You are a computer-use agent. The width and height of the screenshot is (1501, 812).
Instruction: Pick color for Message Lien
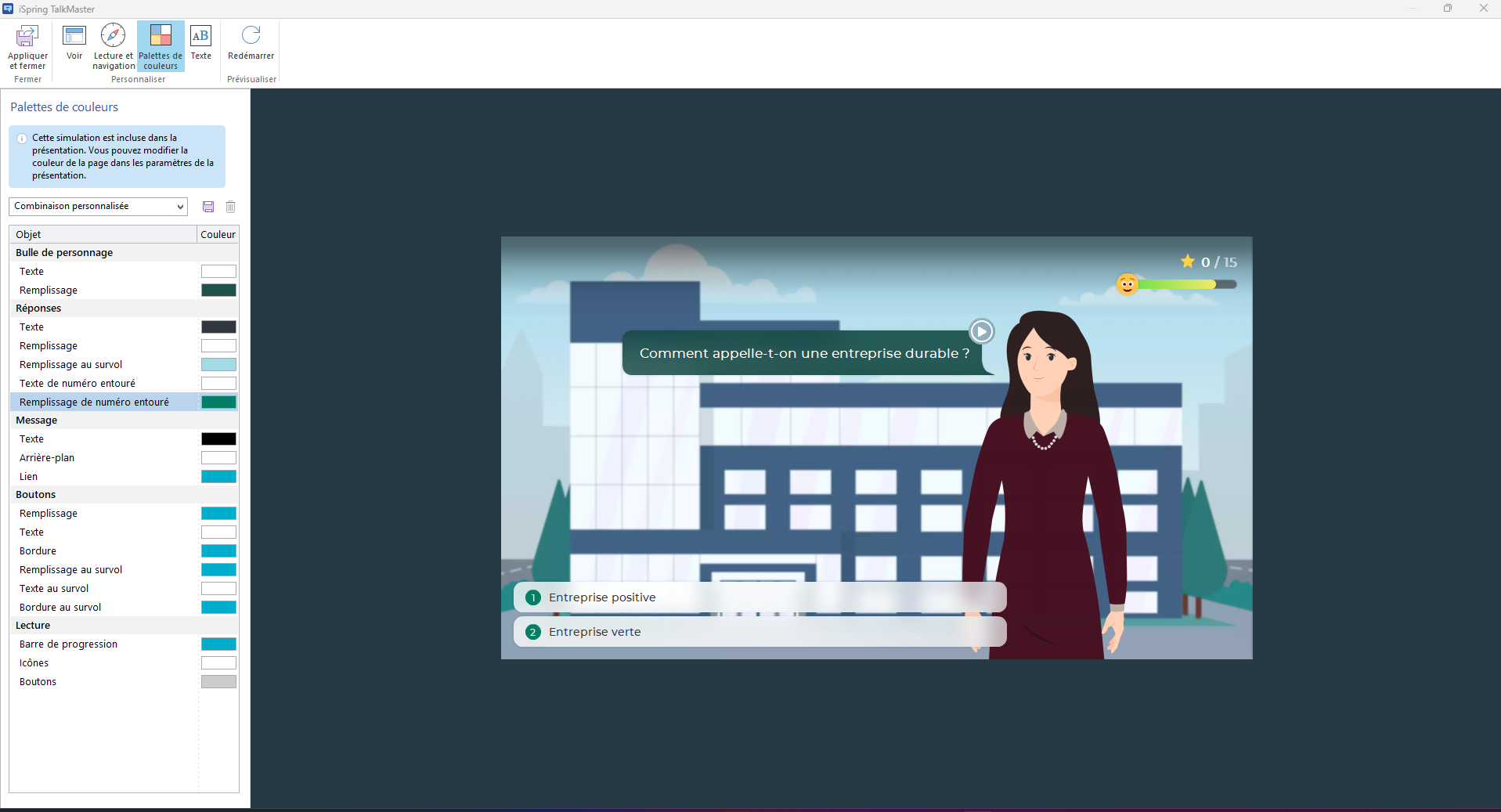[x=218, y=477]
